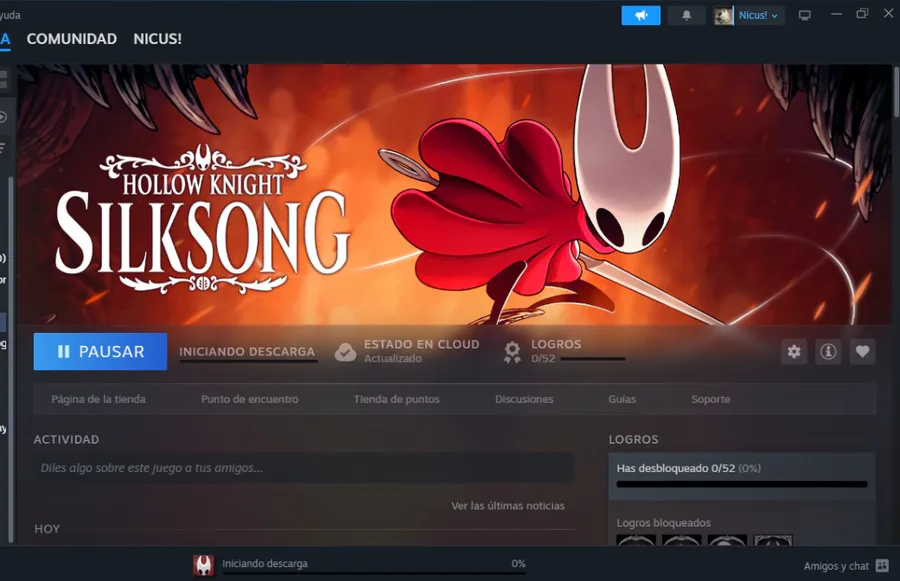Click the LOGROS heading above the achievements panel
This screenshot has width=900, height=581.
[634, 439]
